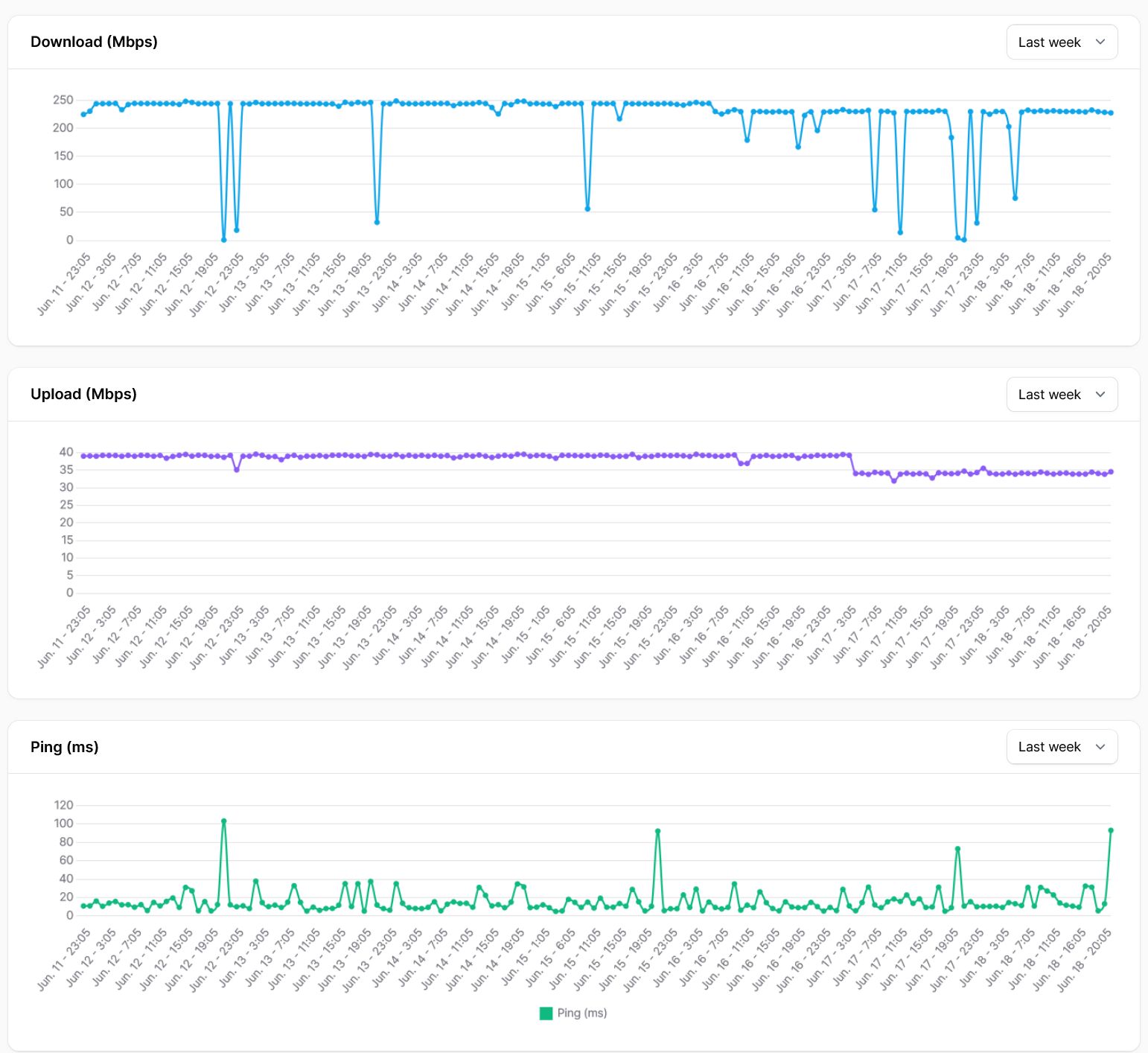Select the first data point on the Ping line

(x=83, y=906)
